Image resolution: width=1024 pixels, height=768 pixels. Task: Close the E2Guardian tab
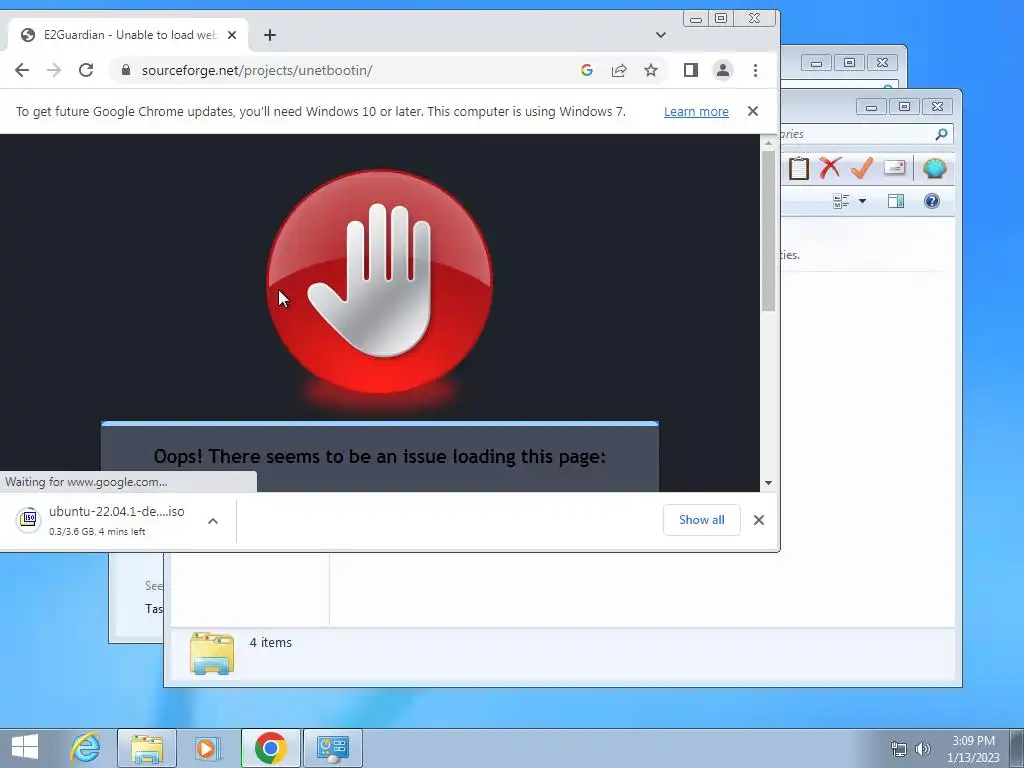tap(232, 35)
